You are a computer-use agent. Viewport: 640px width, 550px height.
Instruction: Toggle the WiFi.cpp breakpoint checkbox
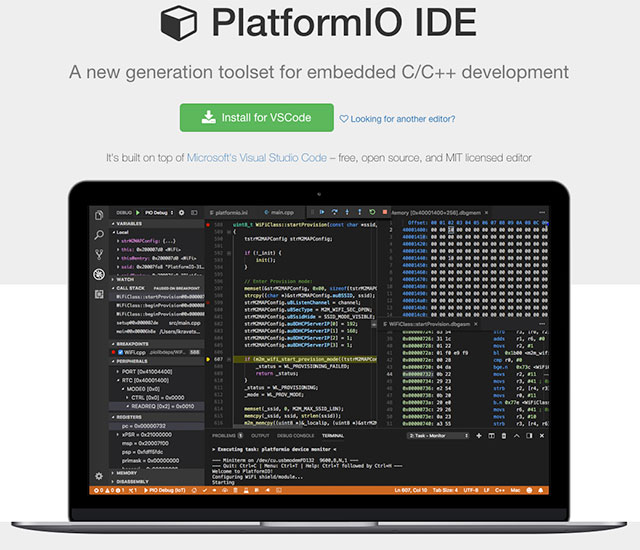click(120, 353)
